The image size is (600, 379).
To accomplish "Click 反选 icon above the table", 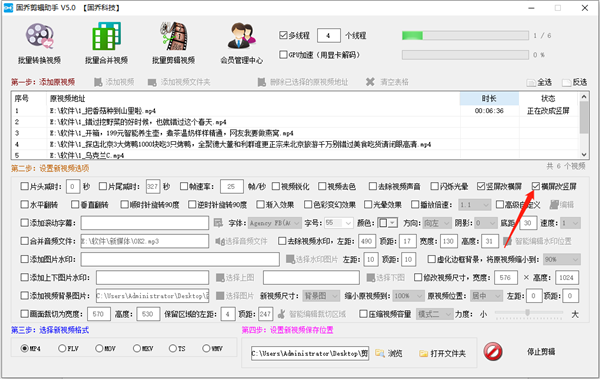I will click(x=566, y=82).
